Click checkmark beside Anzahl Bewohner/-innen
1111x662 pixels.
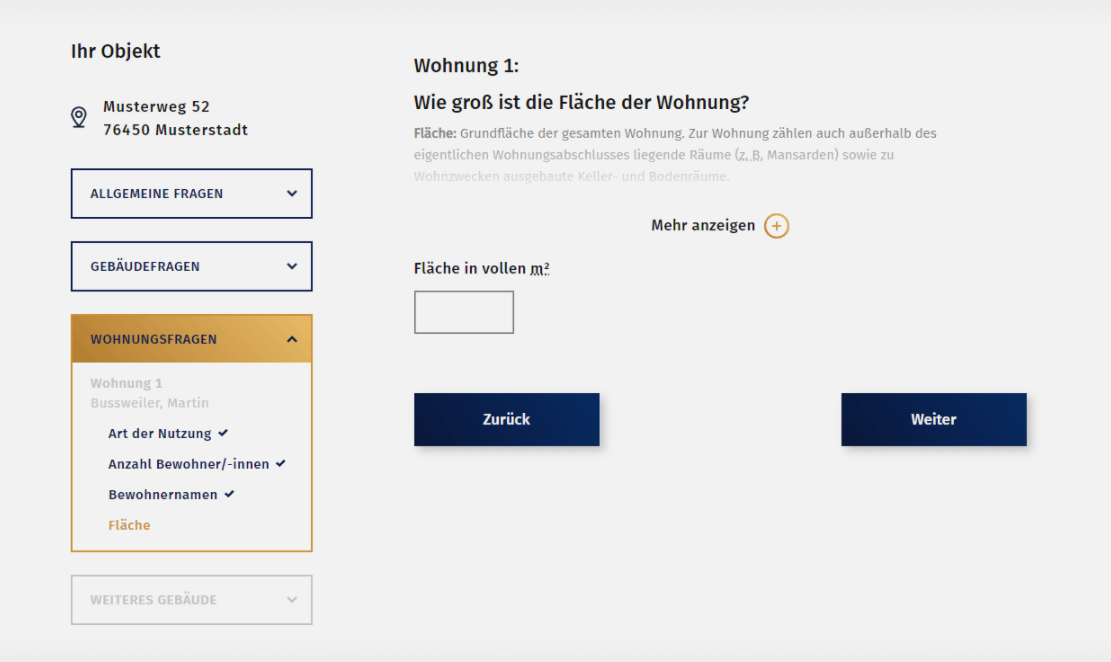pos(281,463)
